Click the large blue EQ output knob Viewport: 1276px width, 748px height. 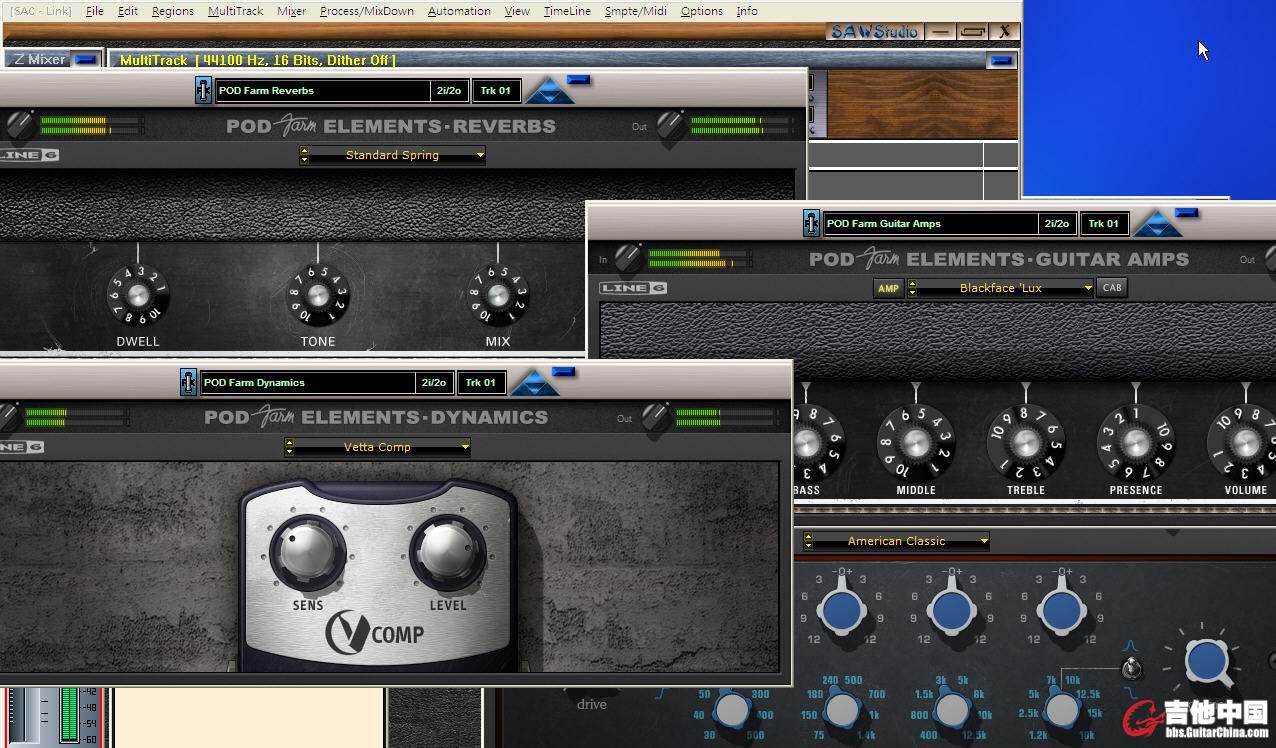1208,661
